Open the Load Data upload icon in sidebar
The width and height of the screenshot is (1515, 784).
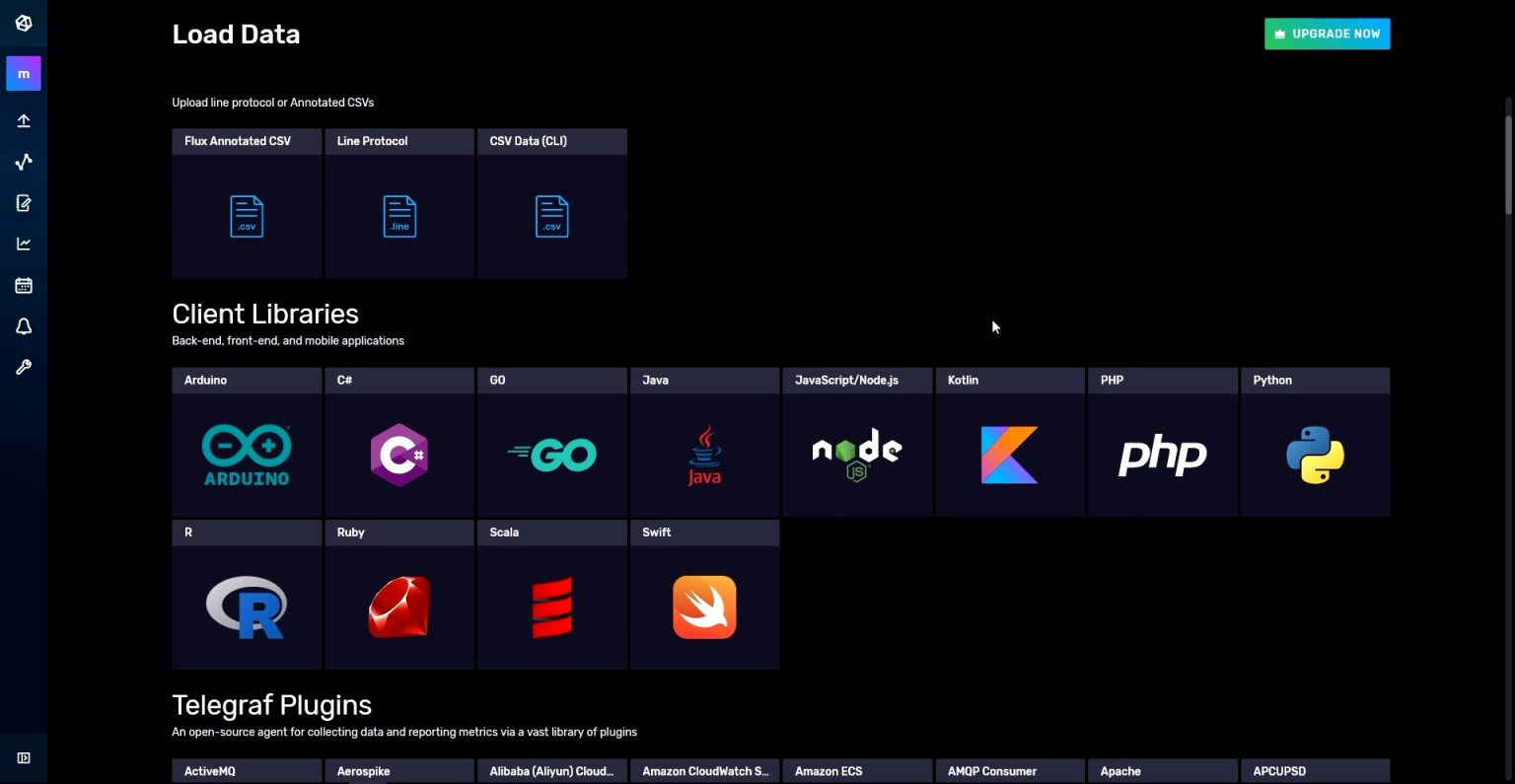click(24, 120)
